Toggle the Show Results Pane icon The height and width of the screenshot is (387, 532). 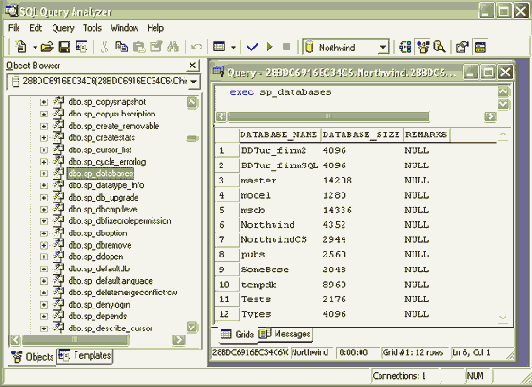pos(480,47)
